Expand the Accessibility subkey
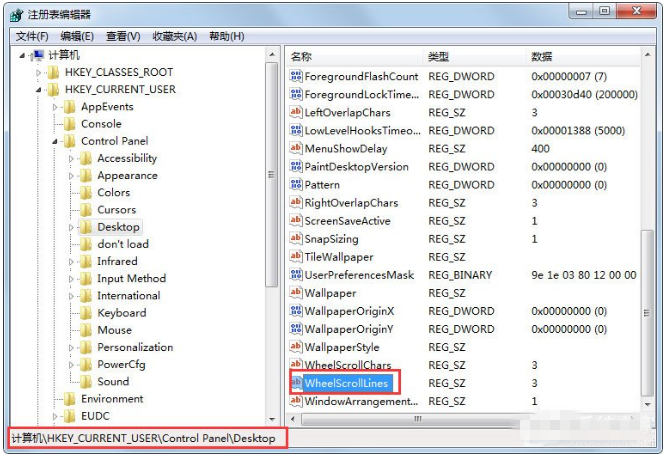The height and width of the screenshot is (461, 670). (71, 159)
